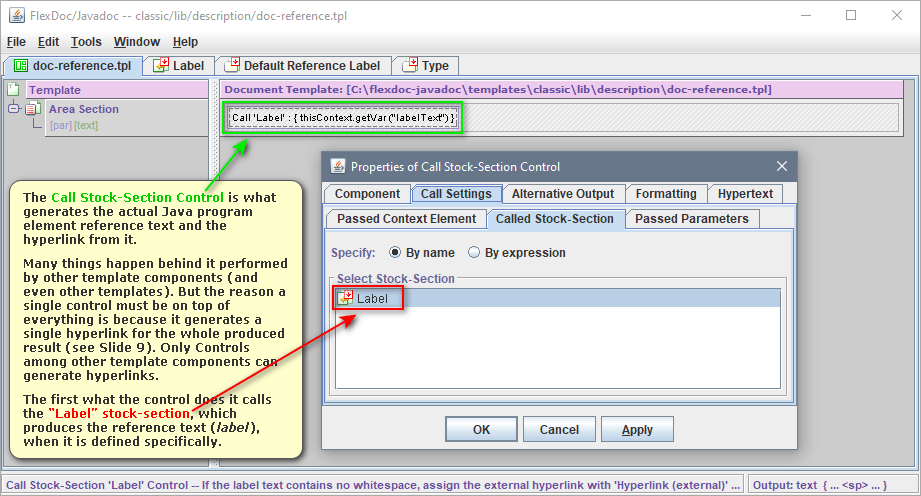
Task: Select the Call 'Label' control in template
Action: (343, 118)
